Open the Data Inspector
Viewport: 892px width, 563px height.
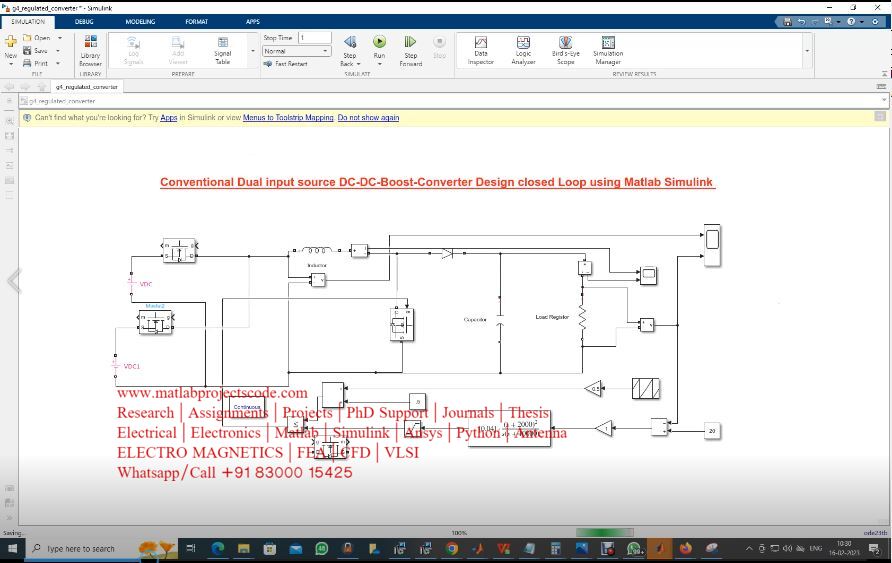point(481,51)
